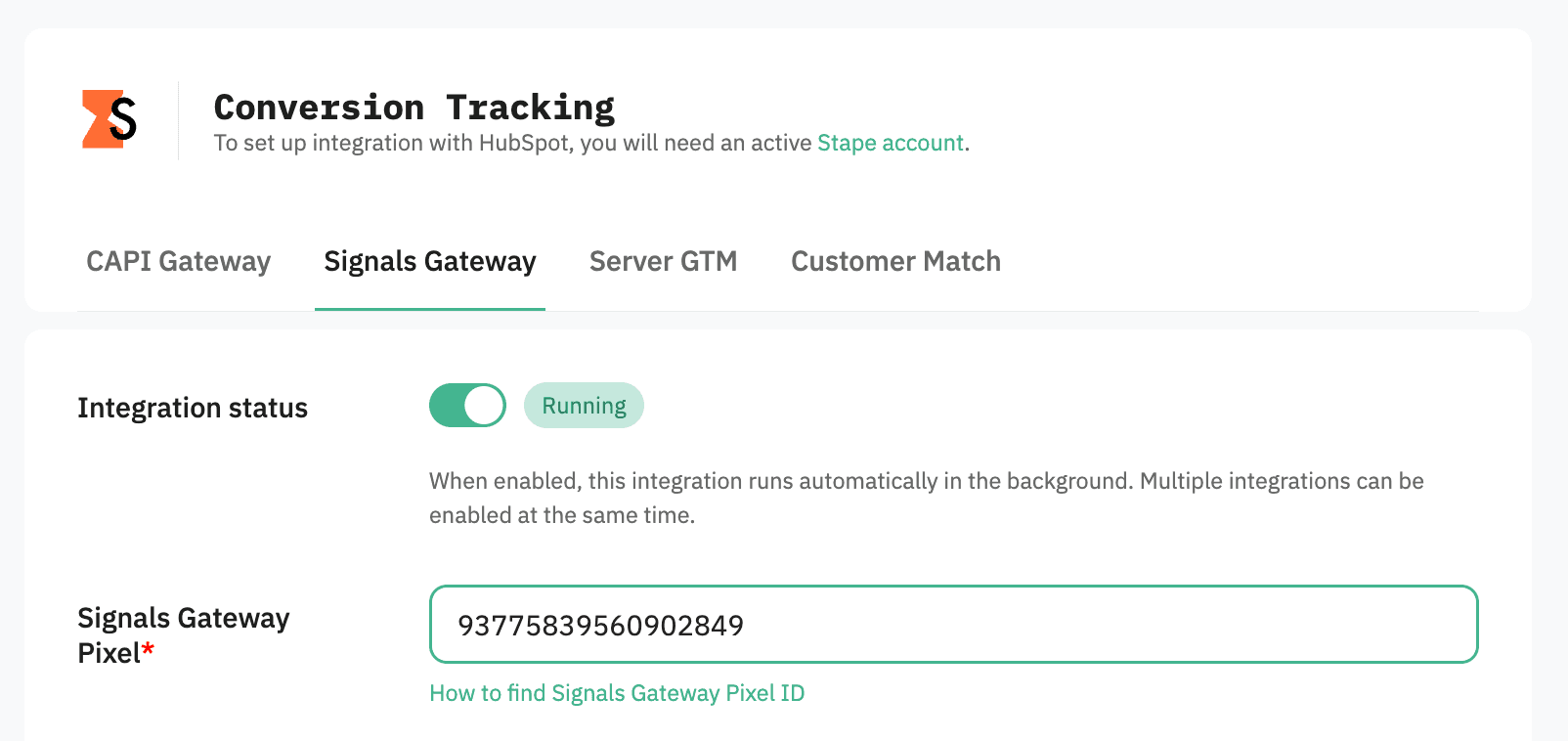Click the 'enabled at the same time' text line
Image resolution: width=1568 pixels, height=741 pixels.
(x=562, y=515)
